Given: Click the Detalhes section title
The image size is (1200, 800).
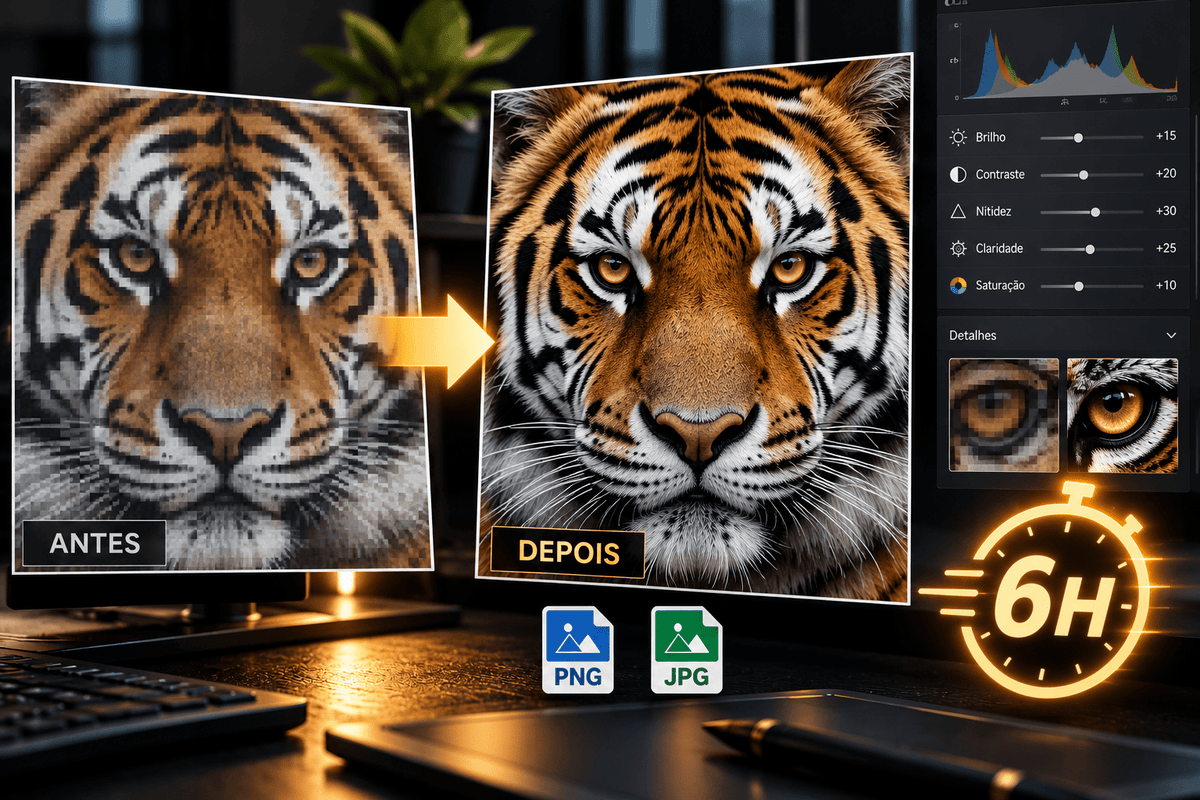Looking at the screenshot, I should (x=974, y=336).
